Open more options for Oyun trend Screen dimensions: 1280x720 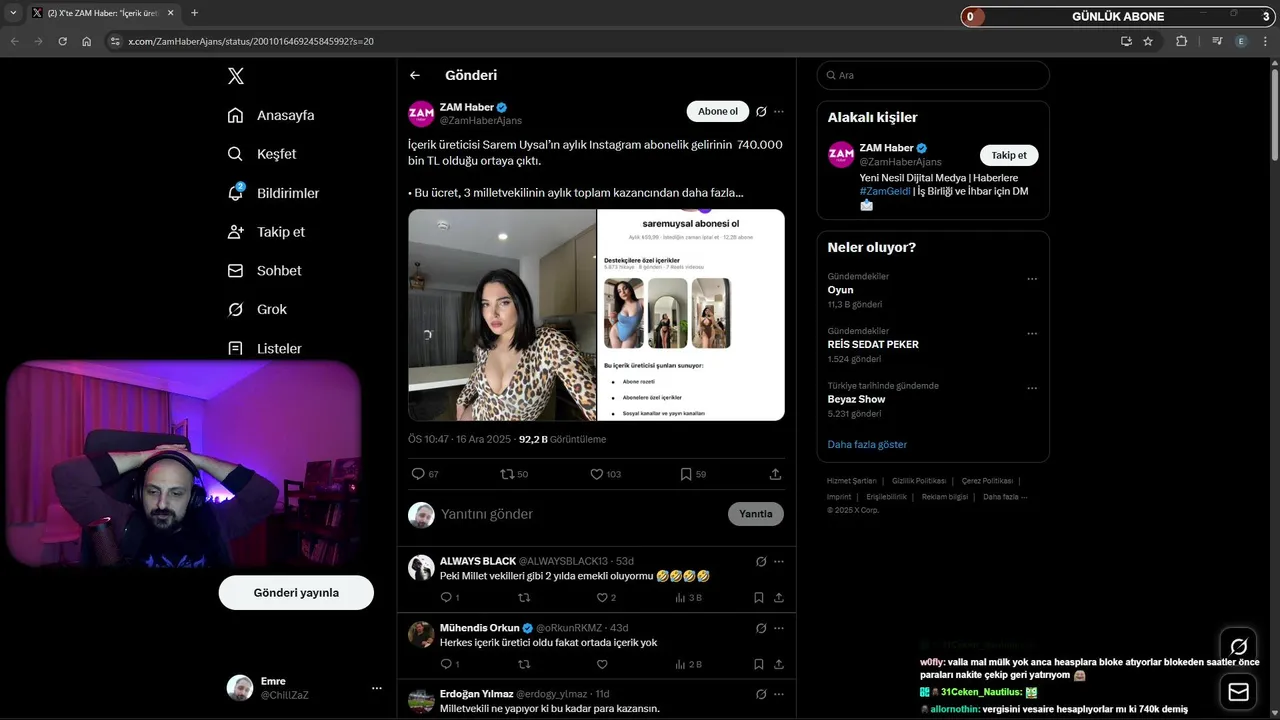point(1032,279)
